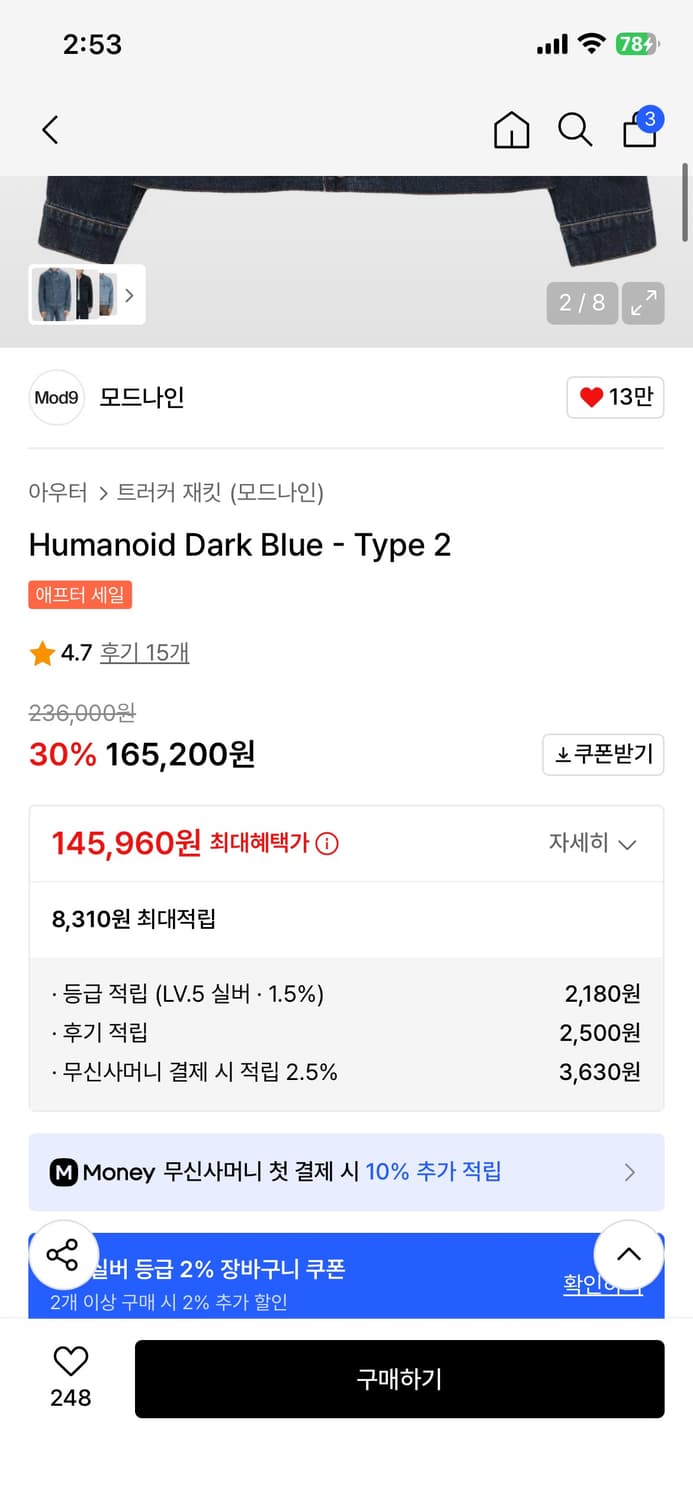The height and width of the screenshot is (1500, 693).
Task: Open search using the magnifier icon
Action: click(575, 130)
